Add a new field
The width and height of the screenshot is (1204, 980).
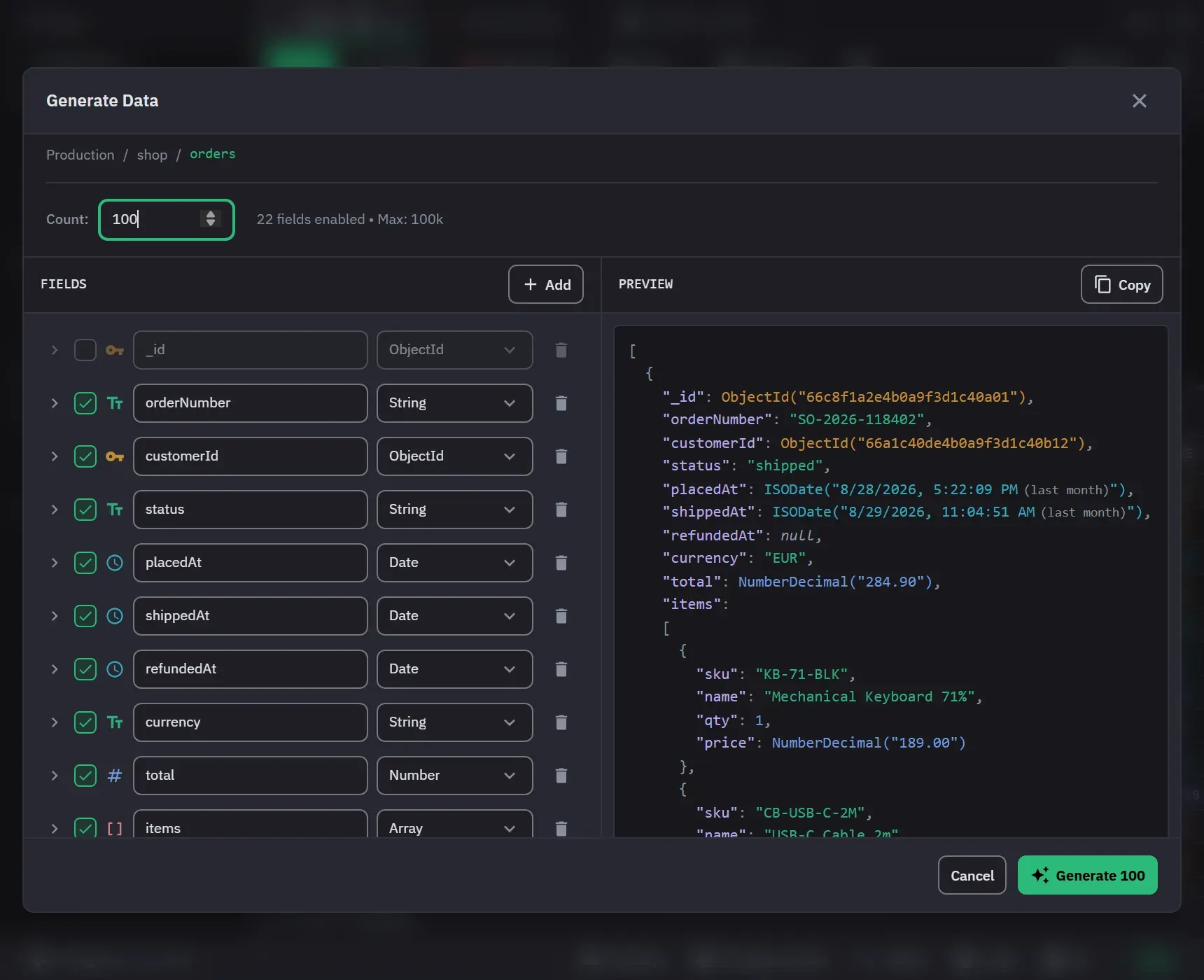click(546, 284)
